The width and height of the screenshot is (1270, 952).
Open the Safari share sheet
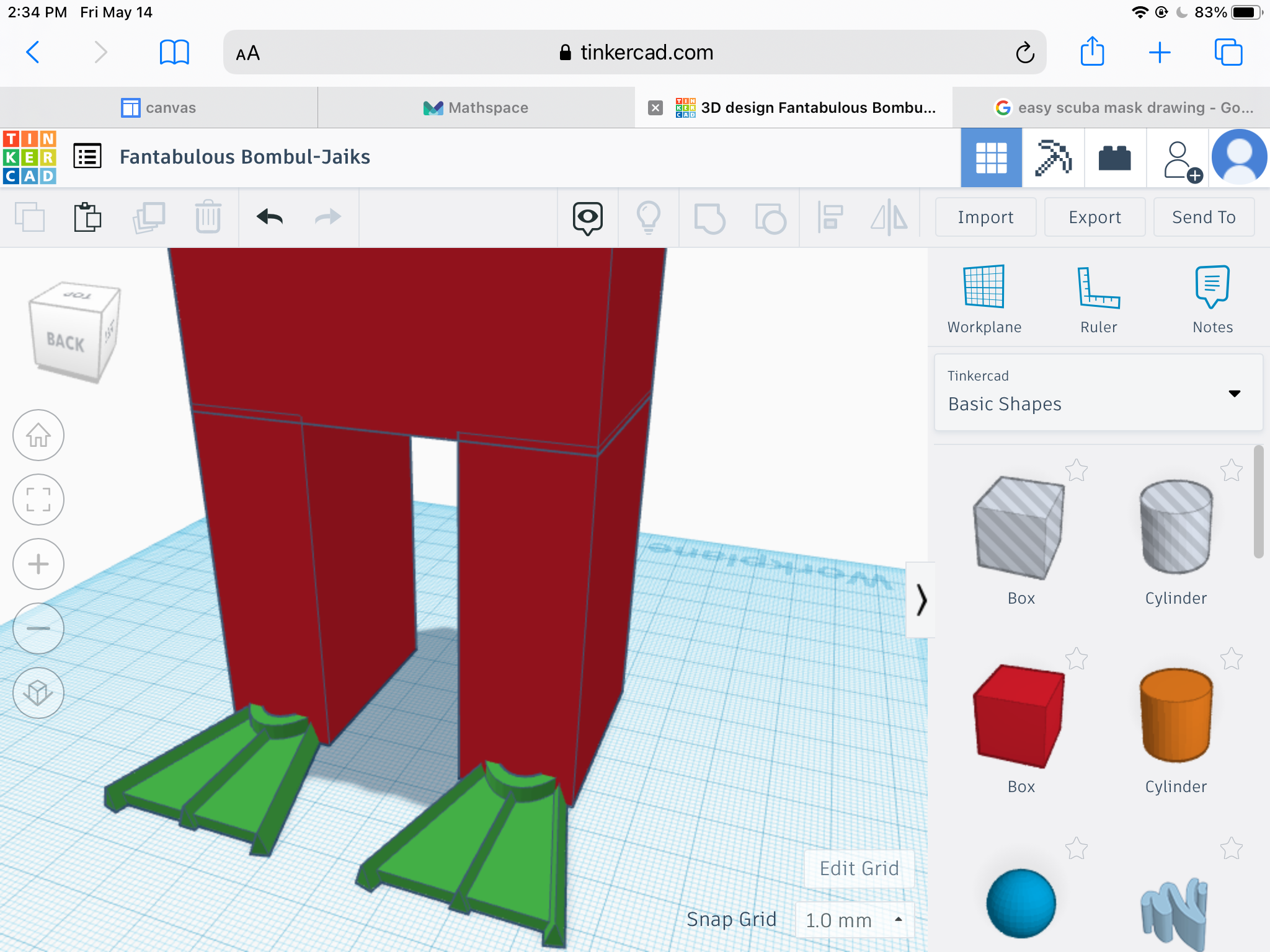(1092, 51)
